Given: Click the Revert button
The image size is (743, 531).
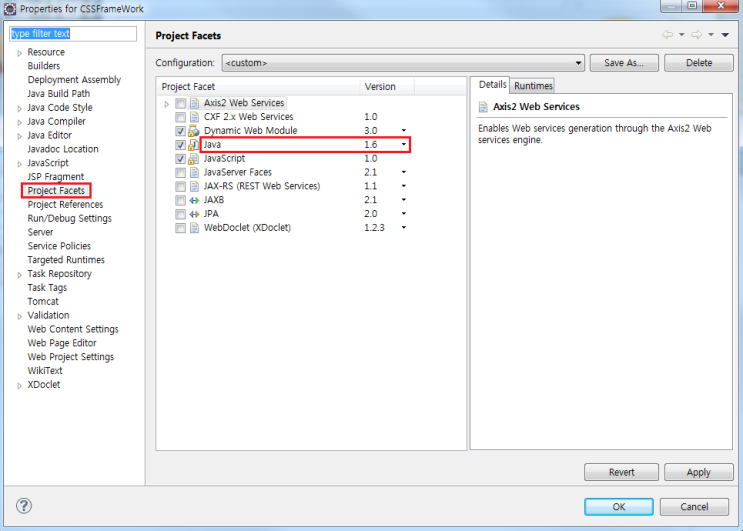Looking at the screenshot, I should coord(621,472).
